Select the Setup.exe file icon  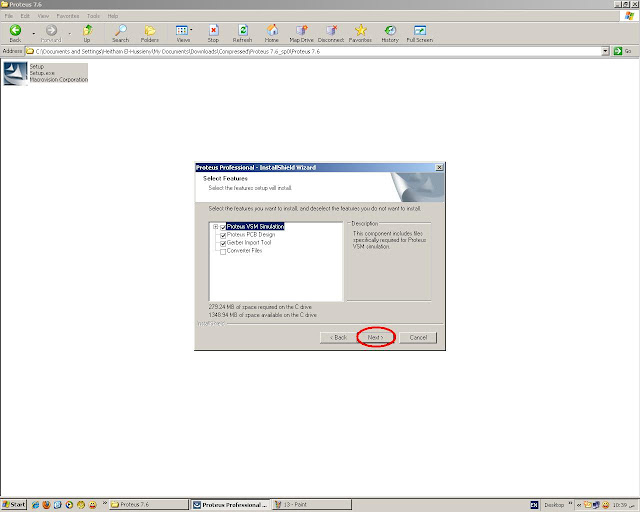[15, 73]
